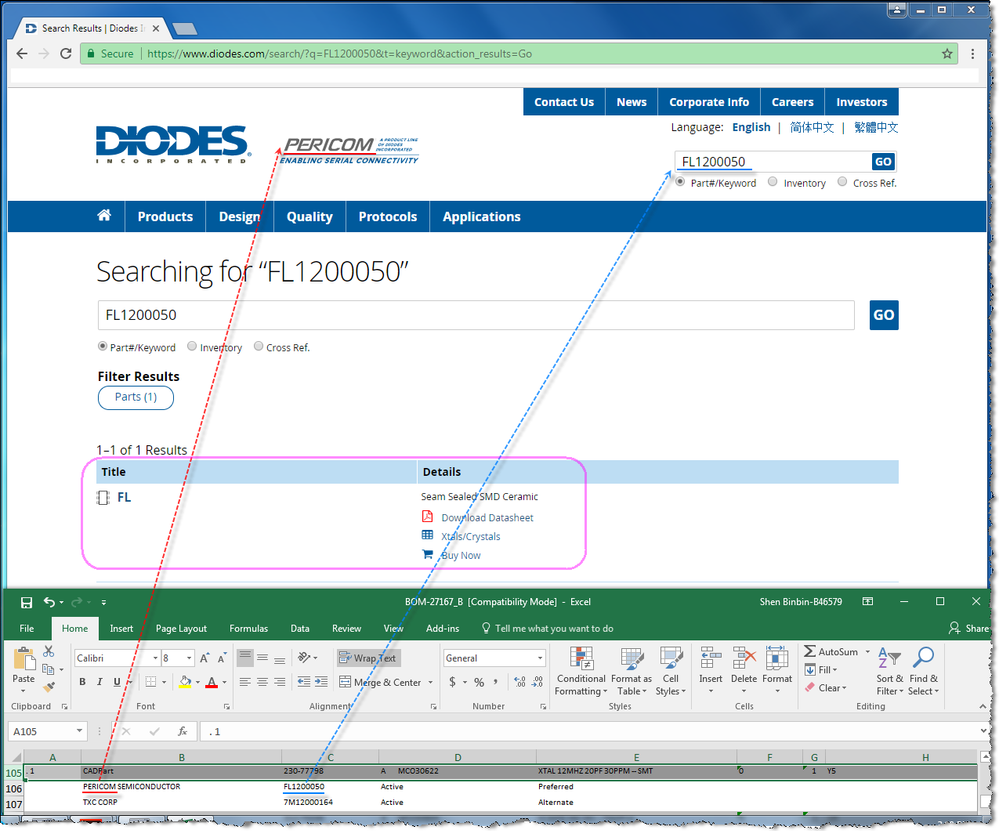The width and height of the screenshot is (999, 831).
Task: Decrease font size in Excel
Action: click(222, 658)
